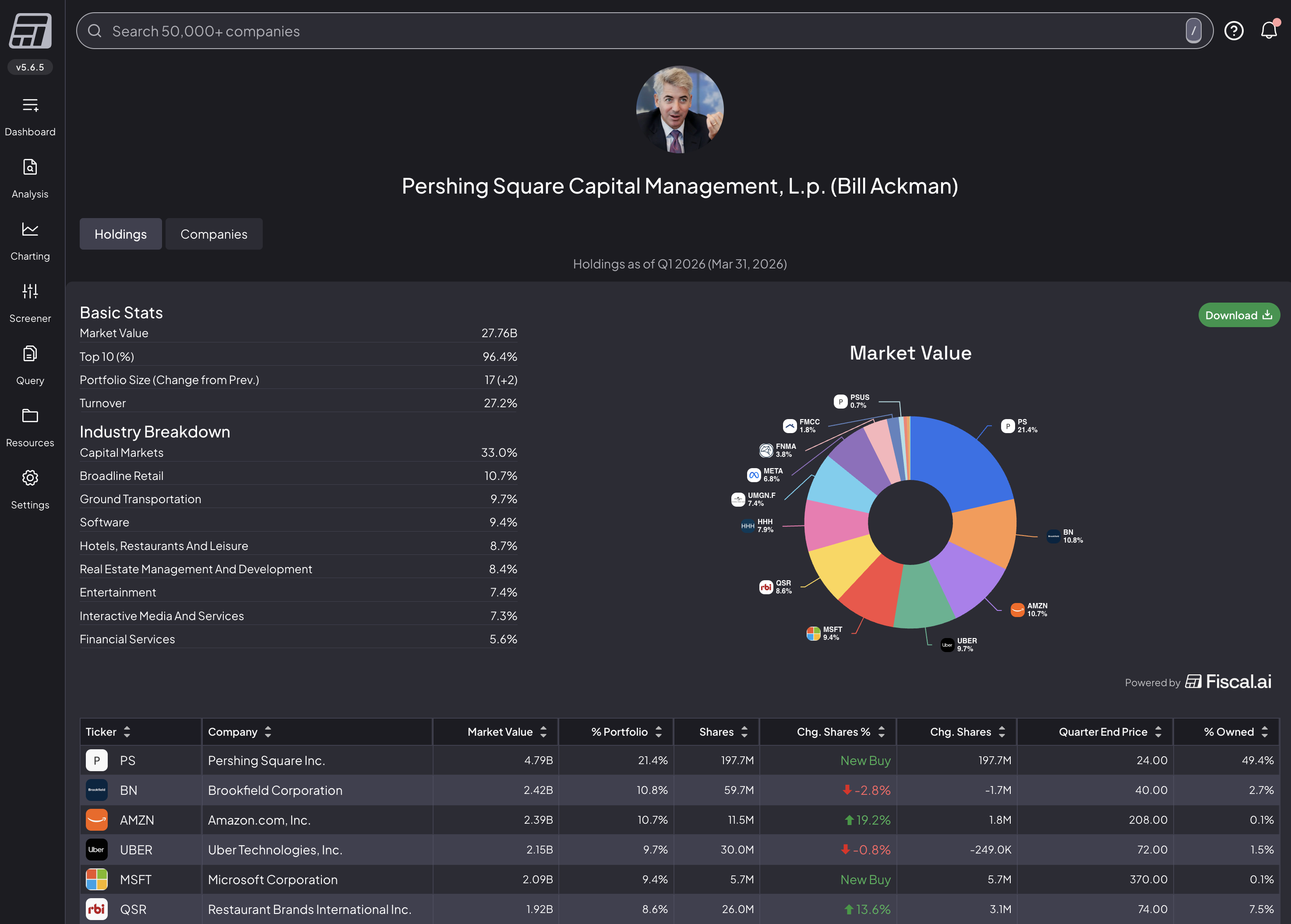
Task: Open the Charting sidebar icon
Action: pos(30,229)
